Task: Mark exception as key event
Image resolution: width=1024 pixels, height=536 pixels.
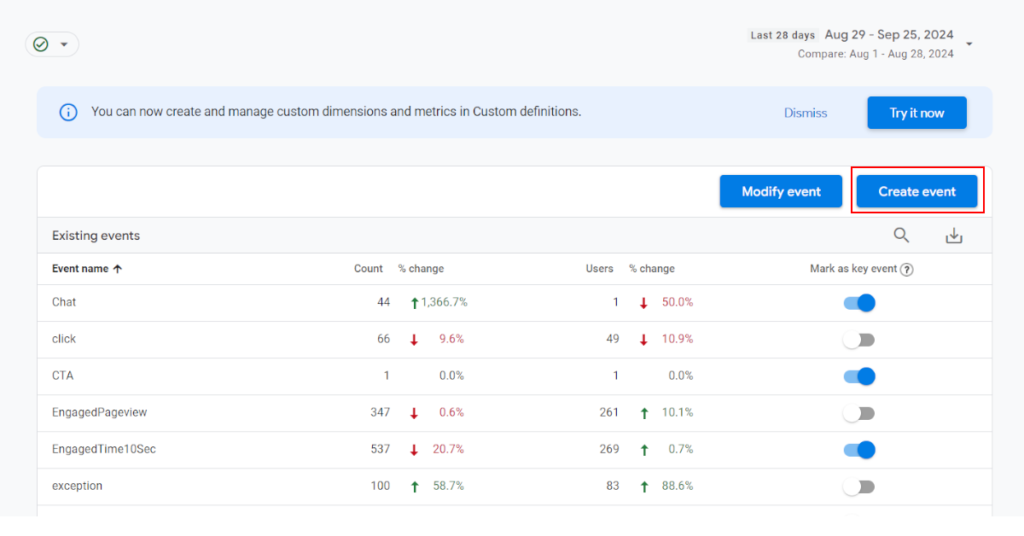Action: point(859,487)
